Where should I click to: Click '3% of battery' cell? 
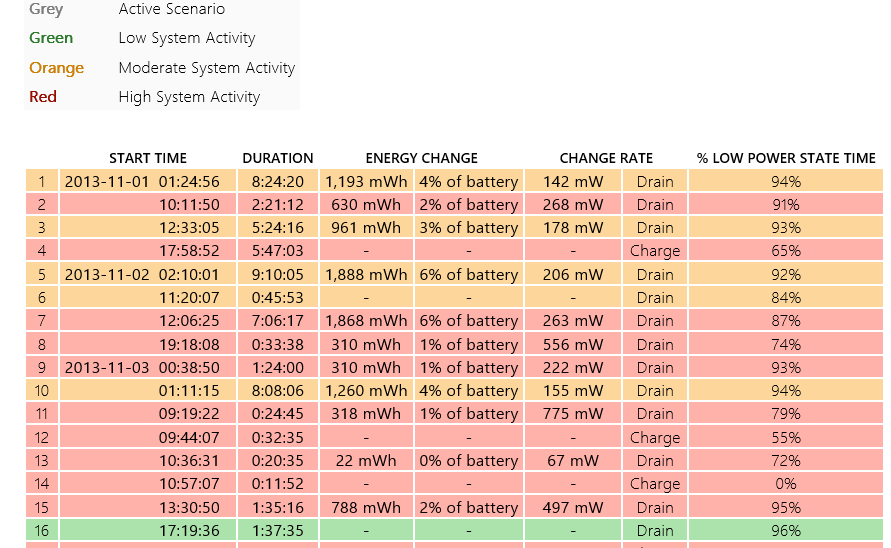click(x=469, y=228)
